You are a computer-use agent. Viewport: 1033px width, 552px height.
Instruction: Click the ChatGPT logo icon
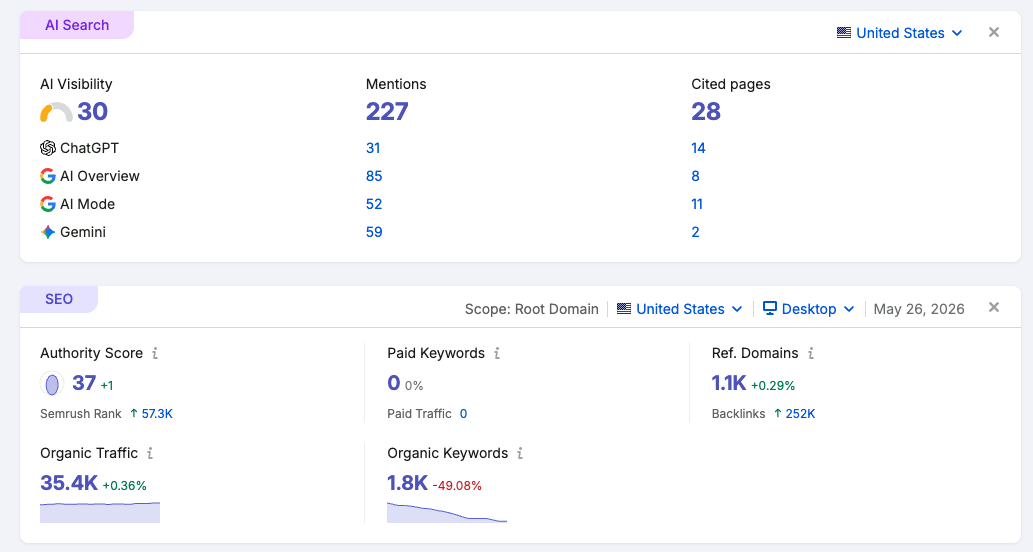47,148
